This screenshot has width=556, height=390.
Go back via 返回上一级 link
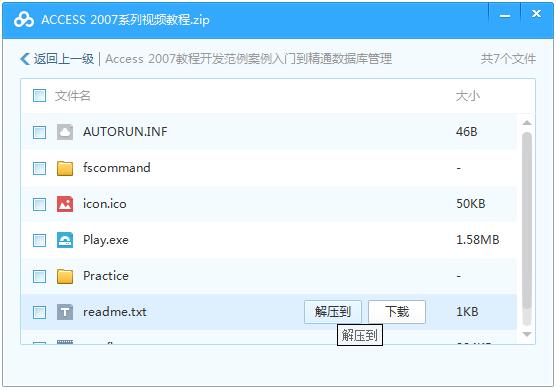[64, 59]
